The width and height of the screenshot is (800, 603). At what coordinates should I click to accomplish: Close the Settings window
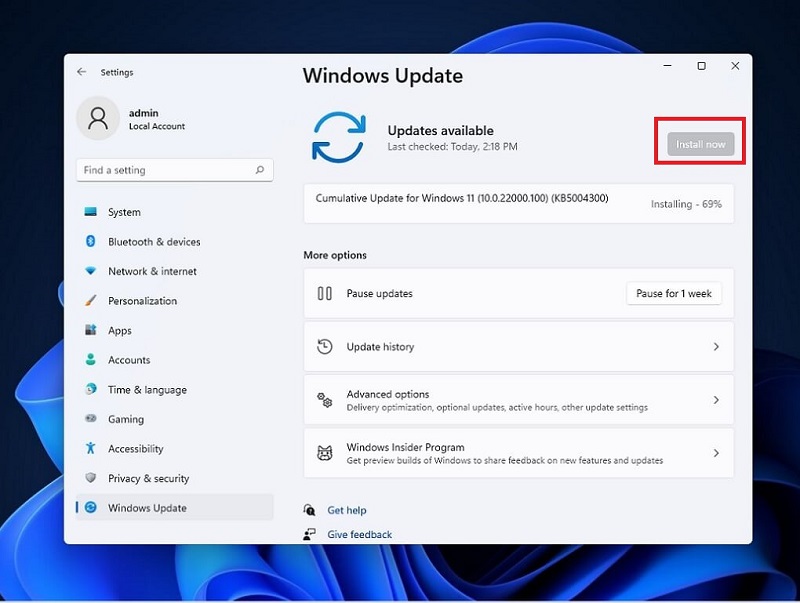click(735, 66)
